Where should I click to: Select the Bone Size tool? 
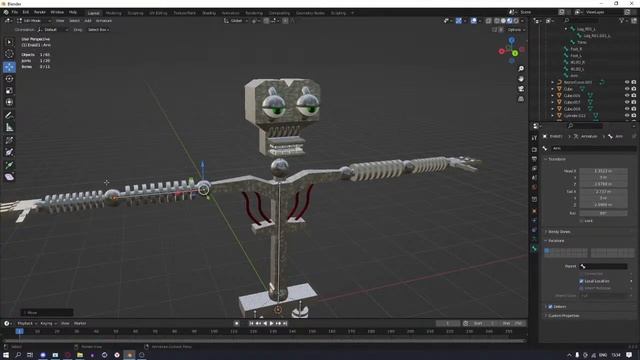[9, 152]
